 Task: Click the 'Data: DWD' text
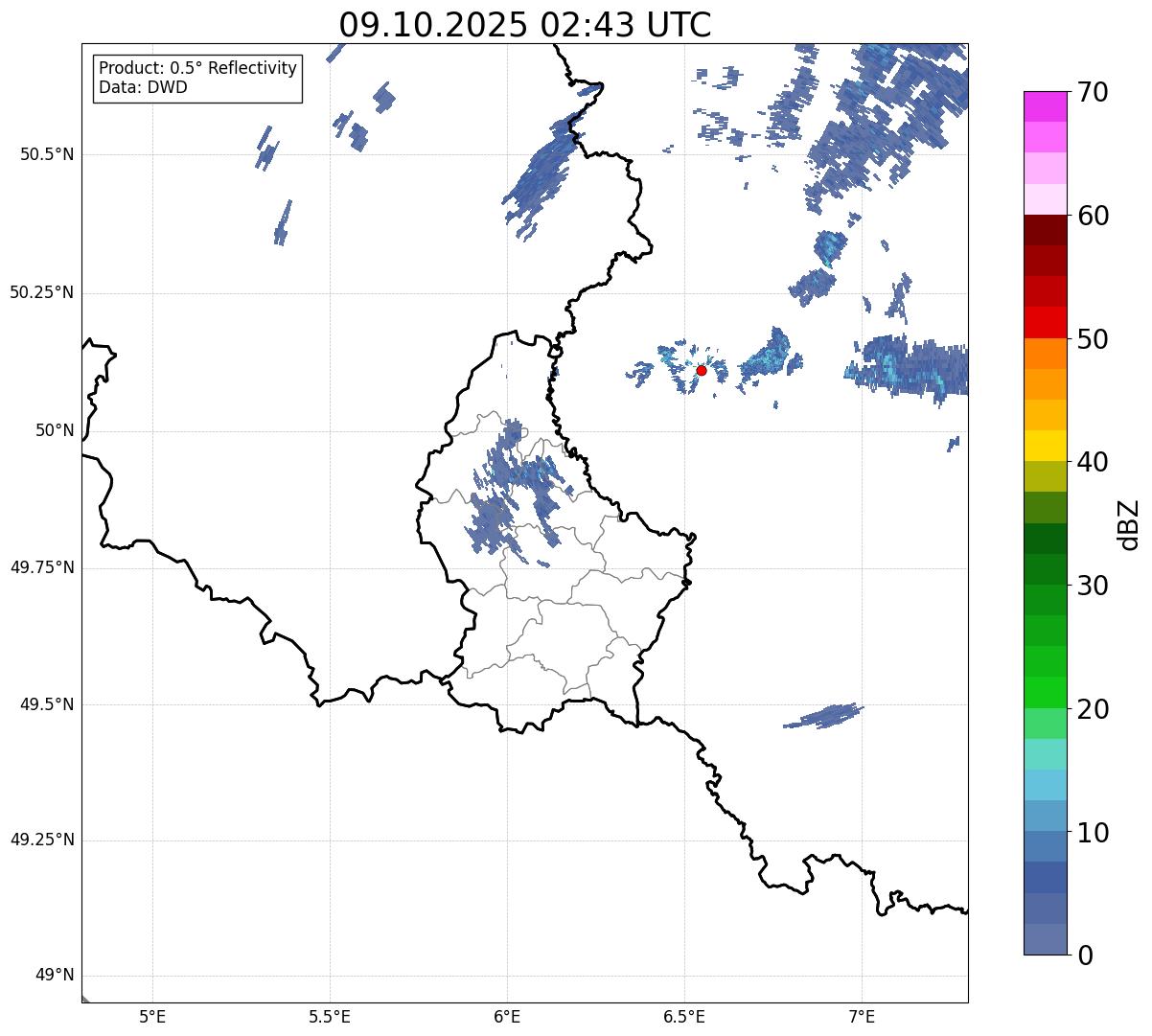click(143, 87)
